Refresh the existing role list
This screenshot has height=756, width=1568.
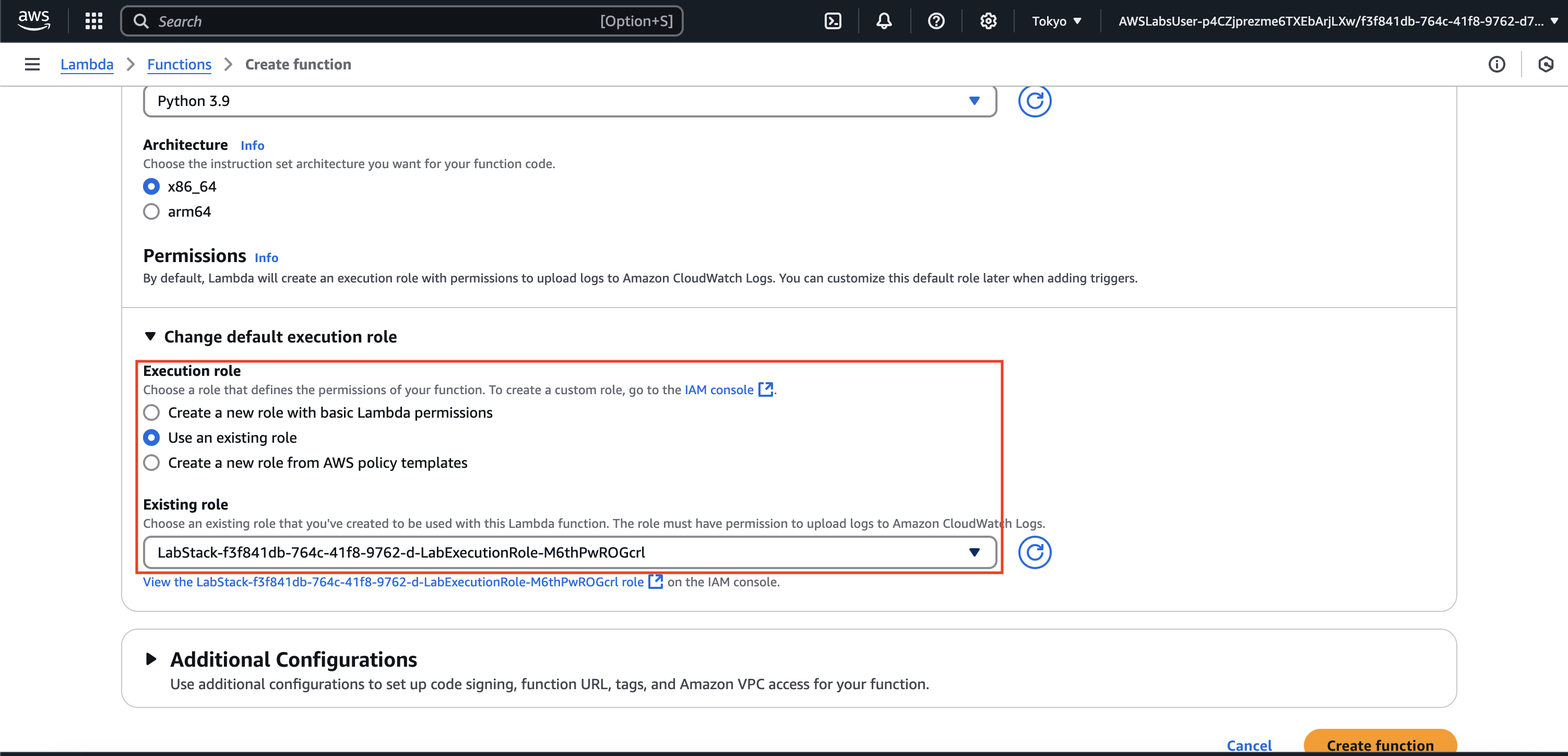coord(1034,552)
